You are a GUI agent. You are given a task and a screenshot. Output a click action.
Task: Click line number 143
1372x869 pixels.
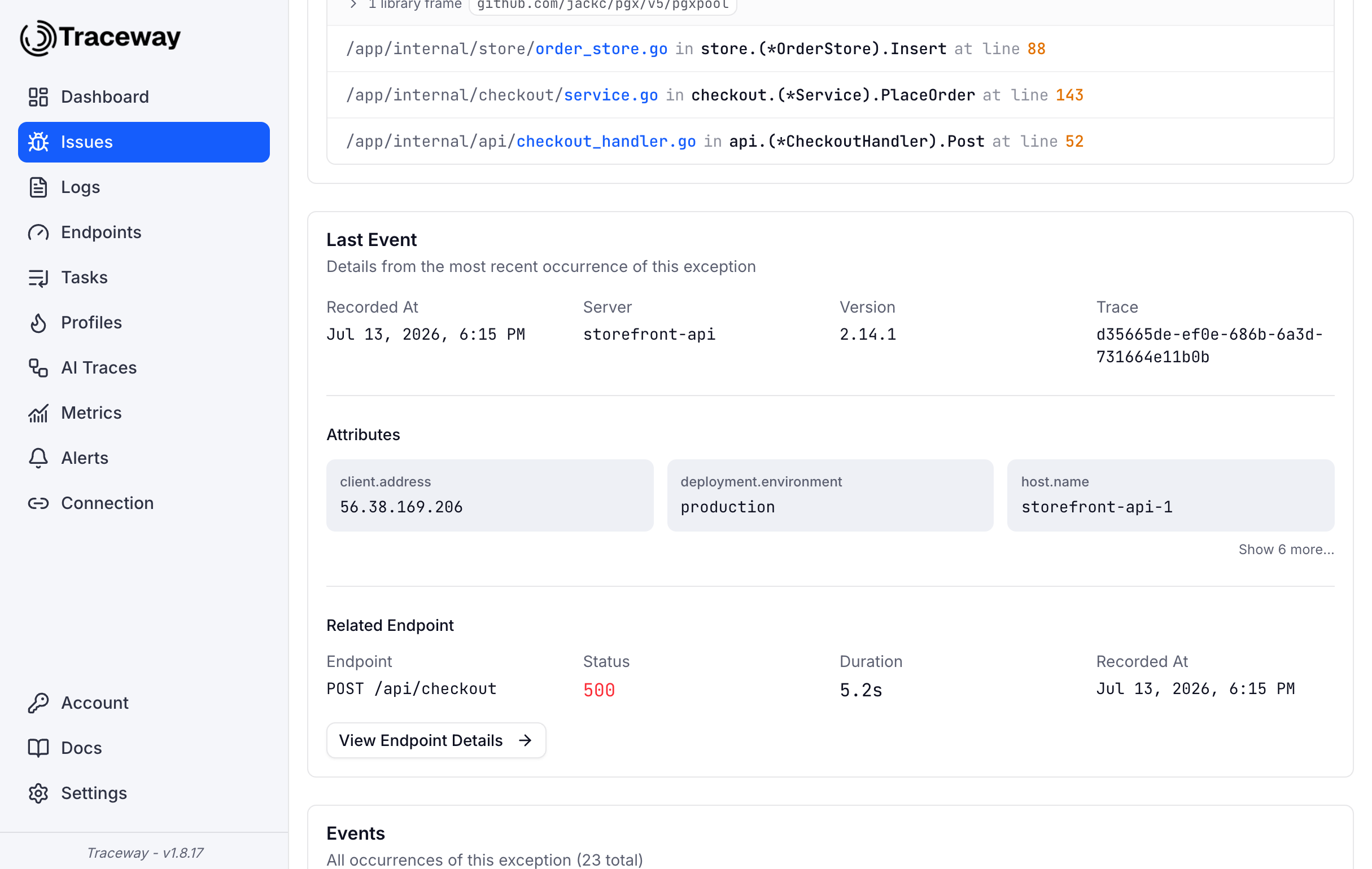[1069, 95]
